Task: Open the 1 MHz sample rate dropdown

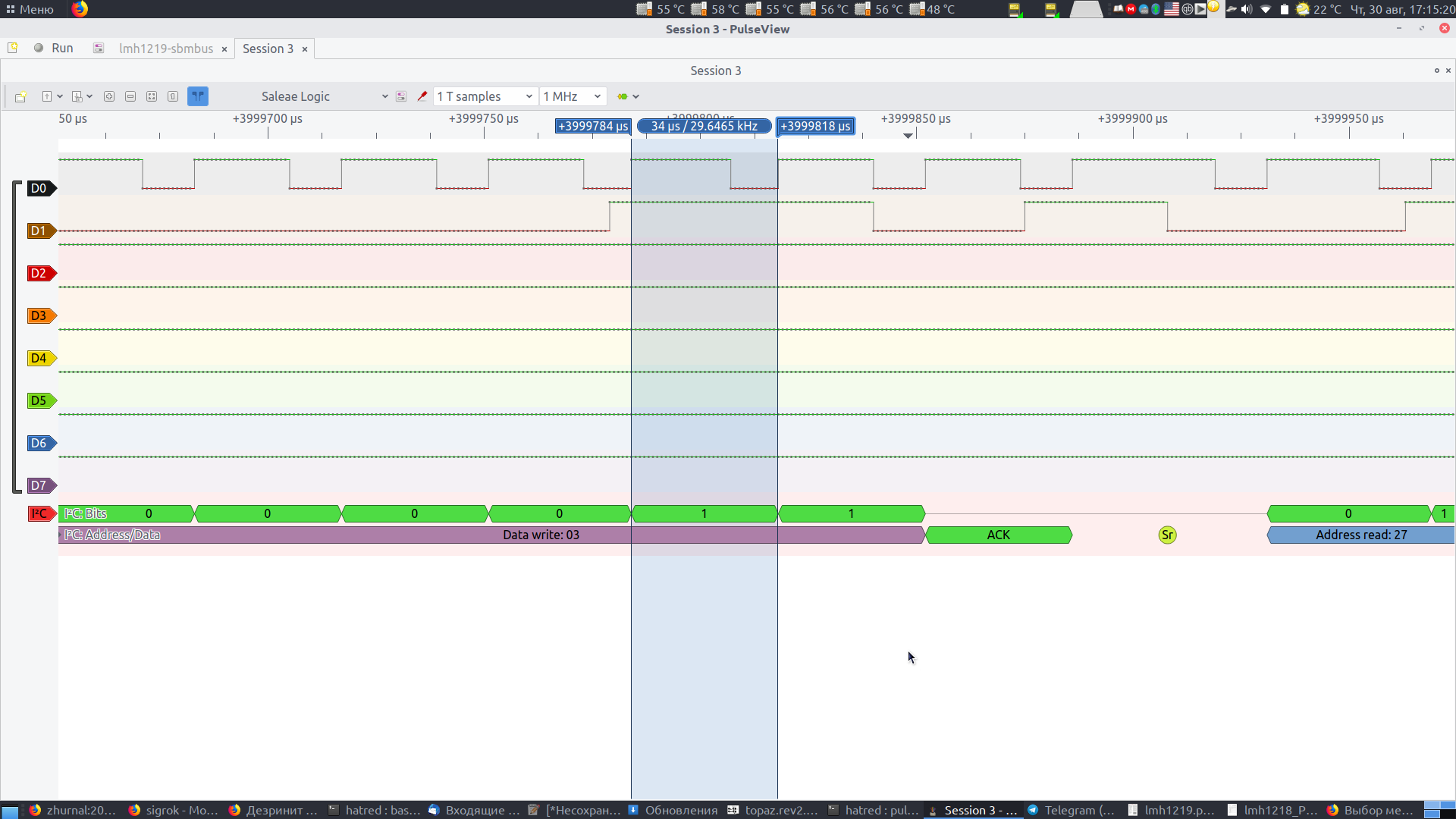Action: pos(573,96)
